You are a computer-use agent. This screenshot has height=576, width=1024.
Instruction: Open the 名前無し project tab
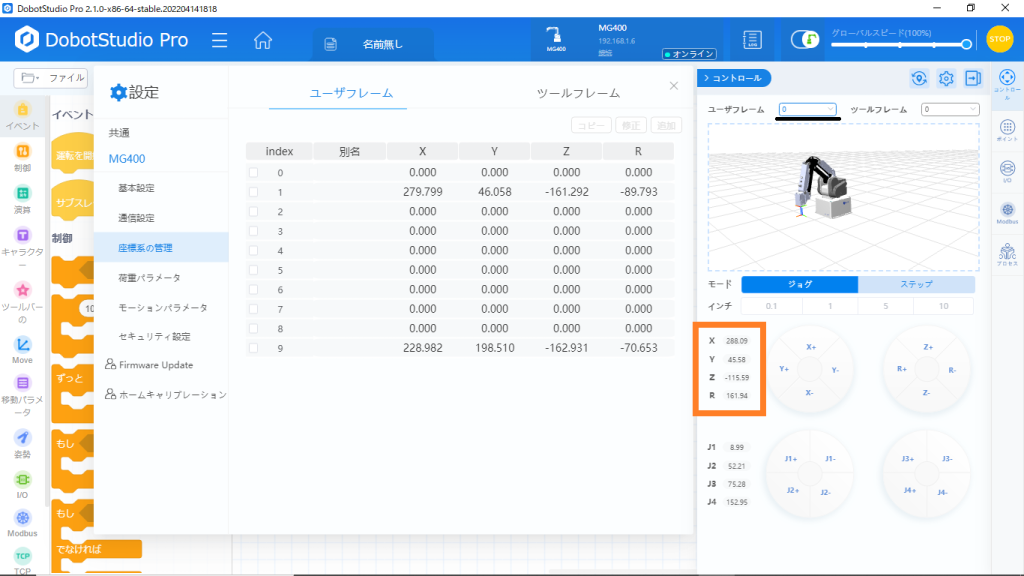click(373, 44)
